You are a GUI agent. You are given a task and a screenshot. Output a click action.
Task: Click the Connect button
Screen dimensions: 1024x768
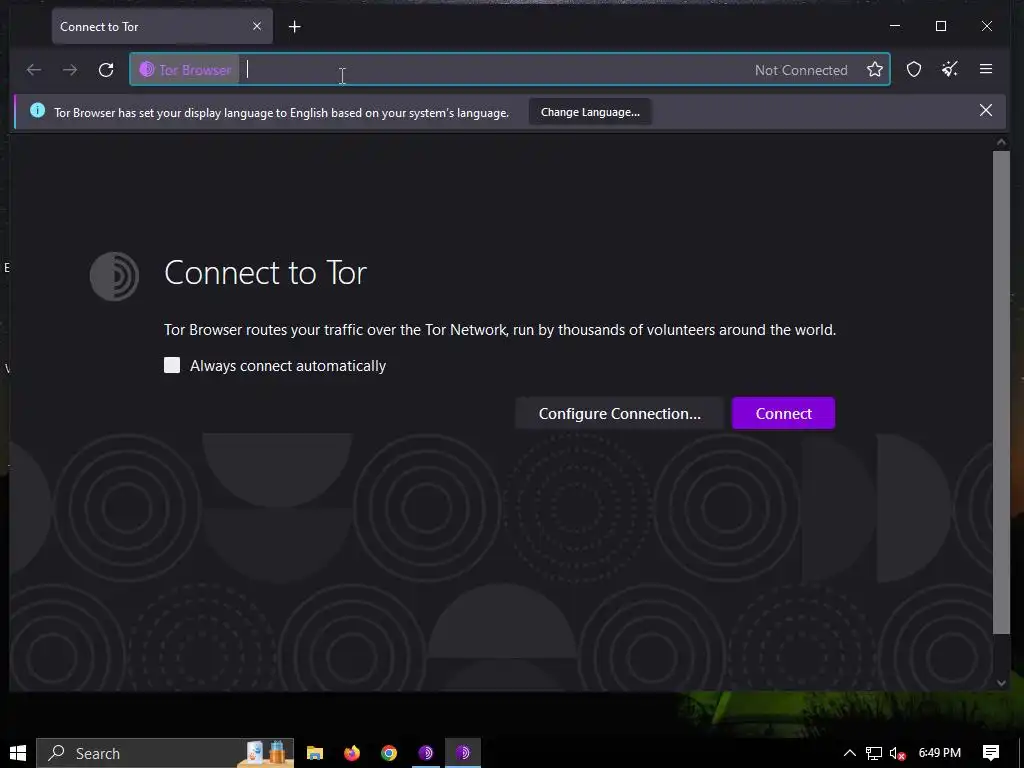[783, 413]
